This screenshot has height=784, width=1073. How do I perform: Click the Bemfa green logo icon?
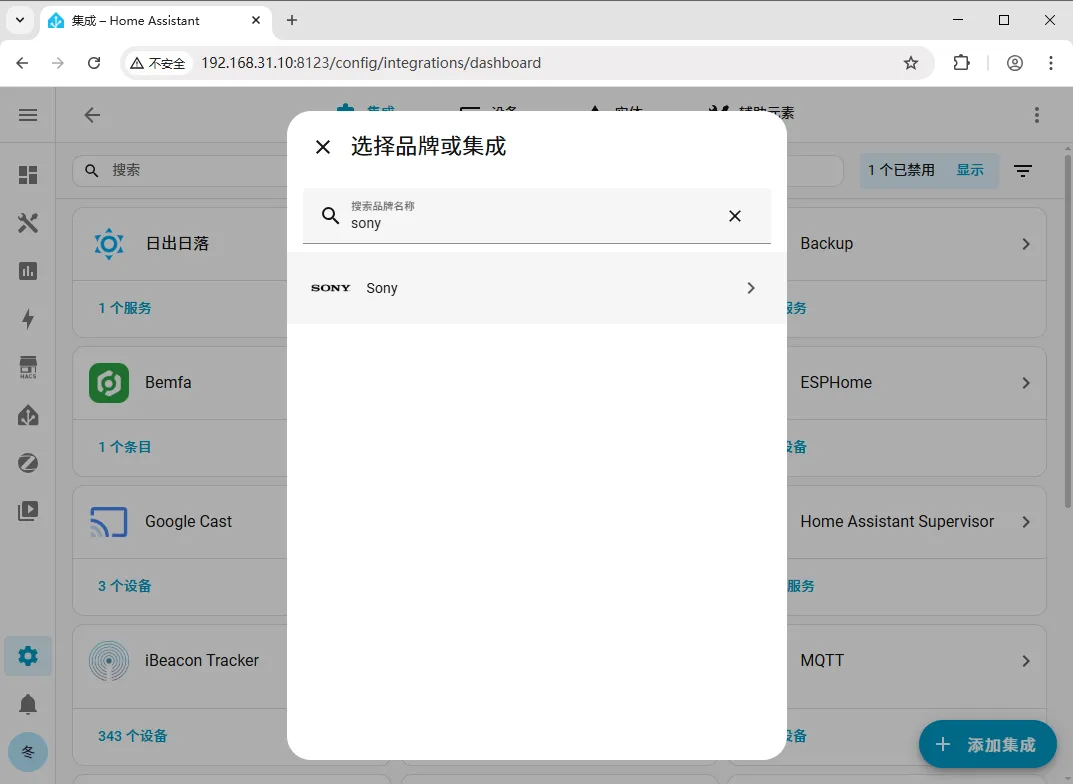pyautogui.click(x=109, y=382)
